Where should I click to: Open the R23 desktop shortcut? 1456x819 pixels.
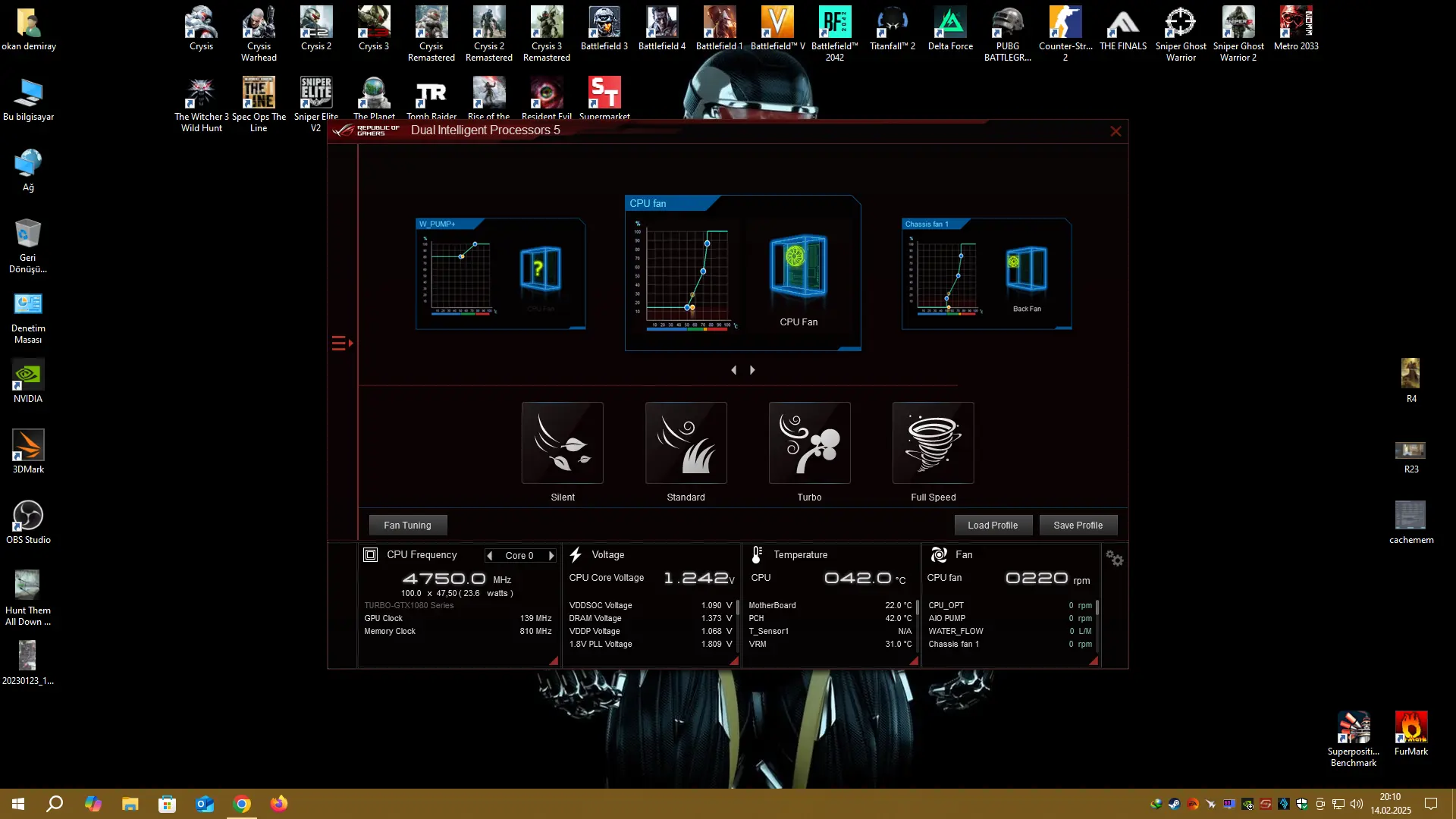click(1411, 455)
